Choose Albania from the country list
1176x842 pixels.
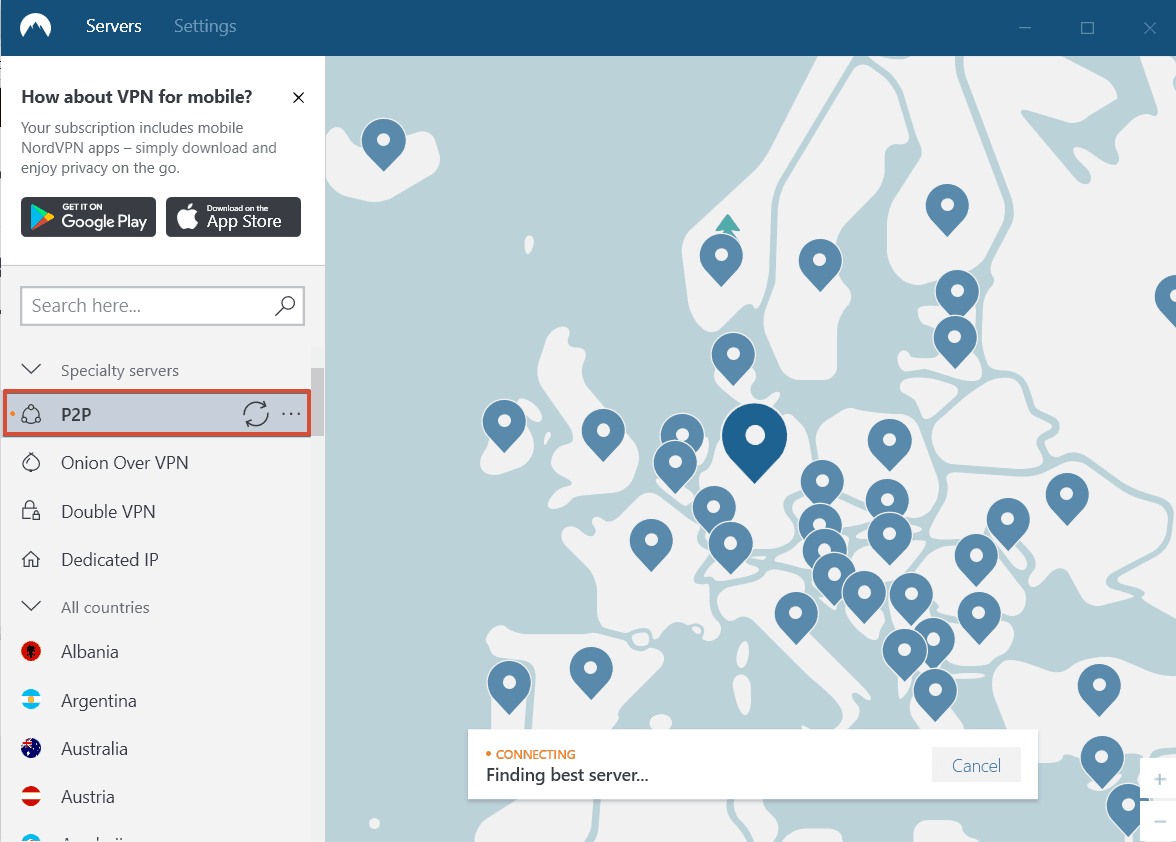(89, 652)
